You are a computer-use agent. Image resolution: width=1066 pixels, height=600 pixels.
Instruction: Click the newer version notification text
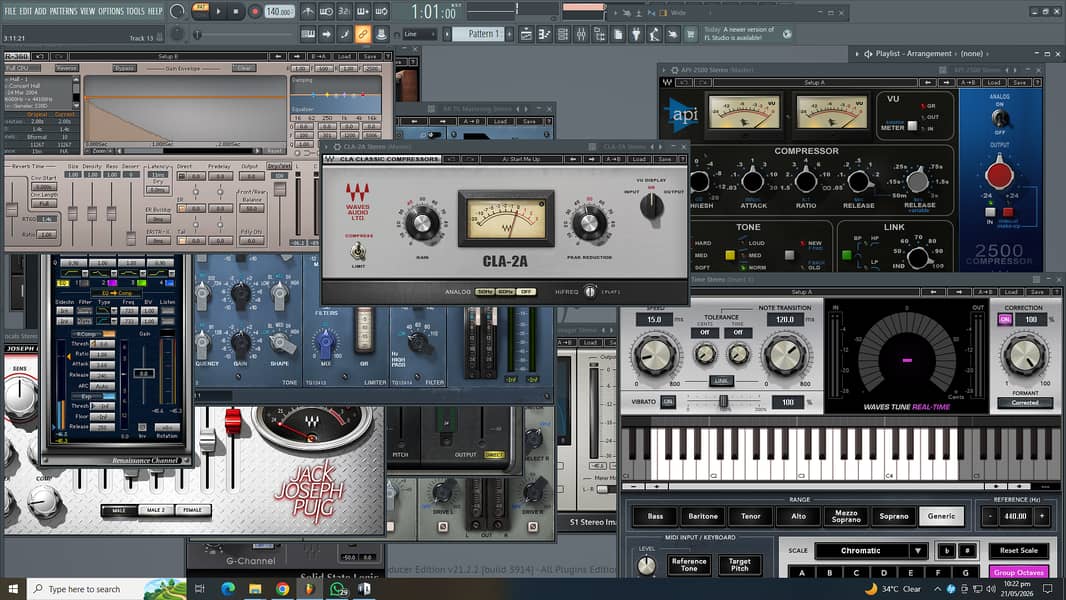pyautogui.click(x=739, y=33)
